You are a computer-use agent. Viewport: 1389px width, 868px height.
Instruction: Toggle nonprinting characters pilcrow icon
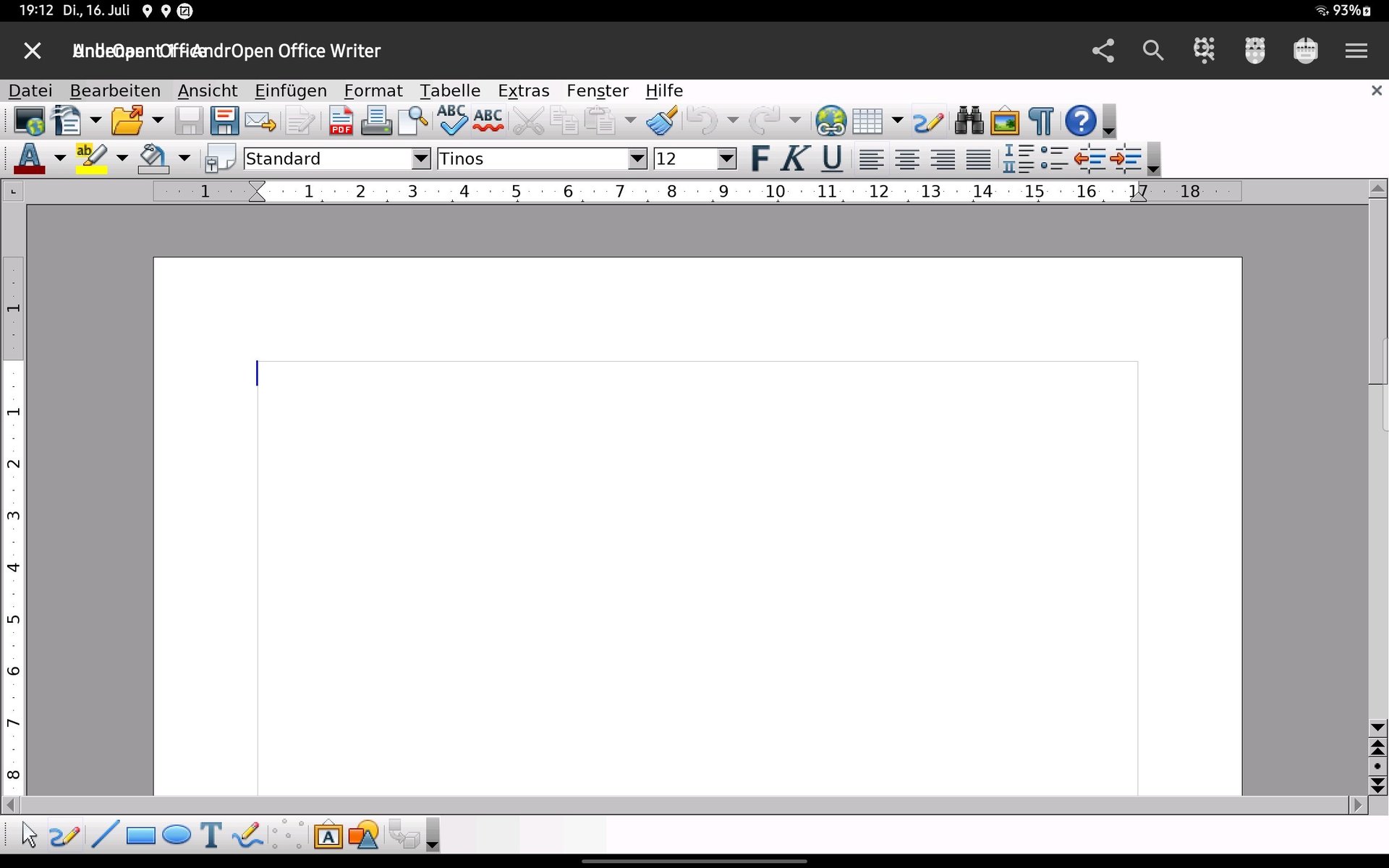pyautogui.click(x=1040, y=121)
